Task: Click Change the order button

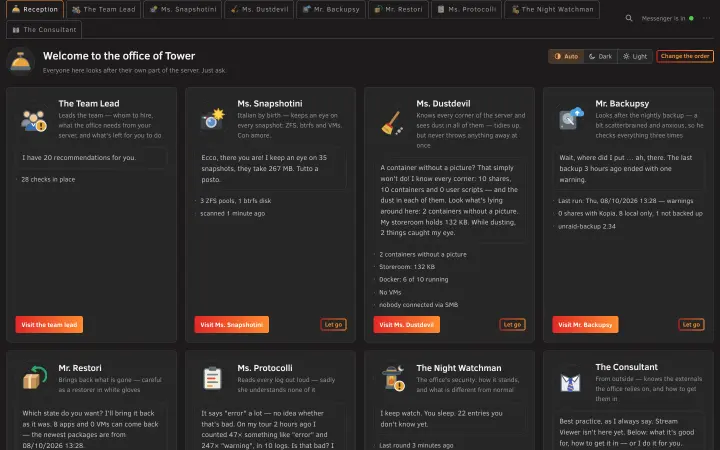Action: click(685, 56)
